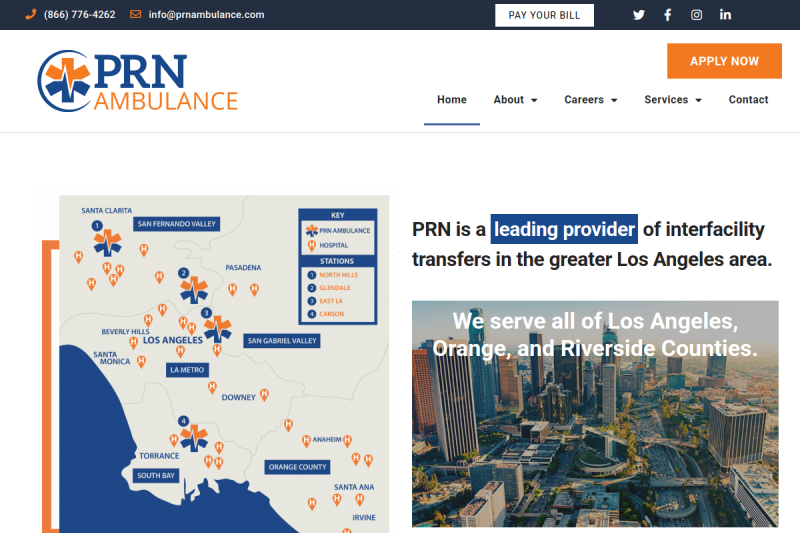Click station 3 ambulance star on map
This screenshot has width=800, height=533.
217,329
